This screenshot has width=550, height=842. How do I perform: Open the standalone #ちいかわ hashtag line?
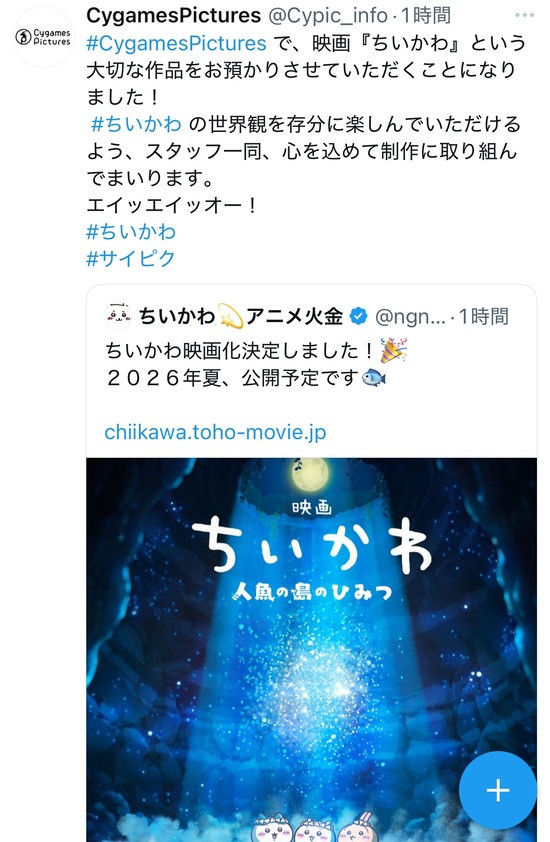(x=131, y=231)
